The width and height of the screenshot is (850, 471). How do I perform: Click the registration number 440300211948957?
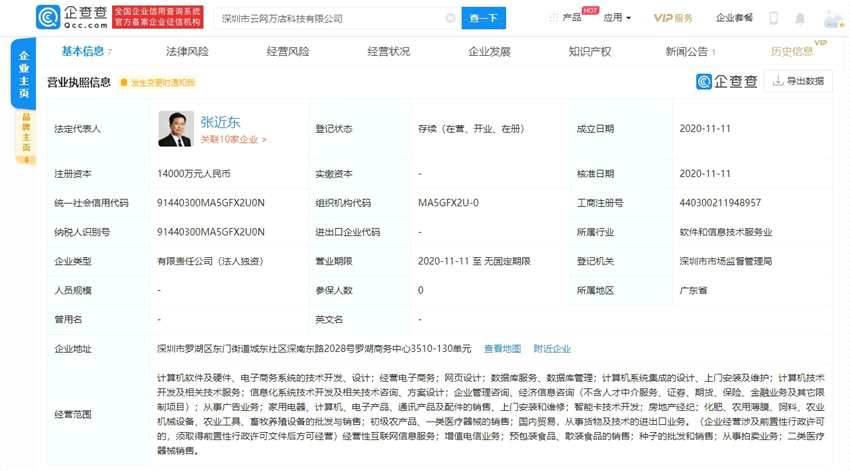click(720, 203)
